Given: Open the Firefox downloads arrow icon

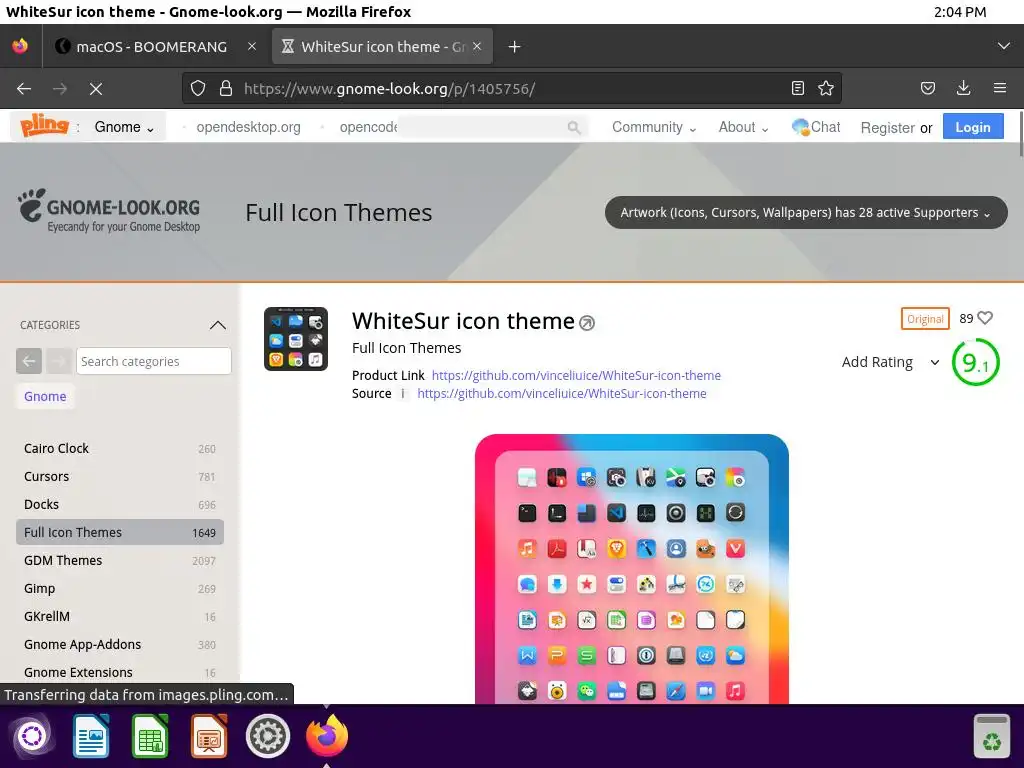Looking at the screenshot, I should tap(963, 88).
